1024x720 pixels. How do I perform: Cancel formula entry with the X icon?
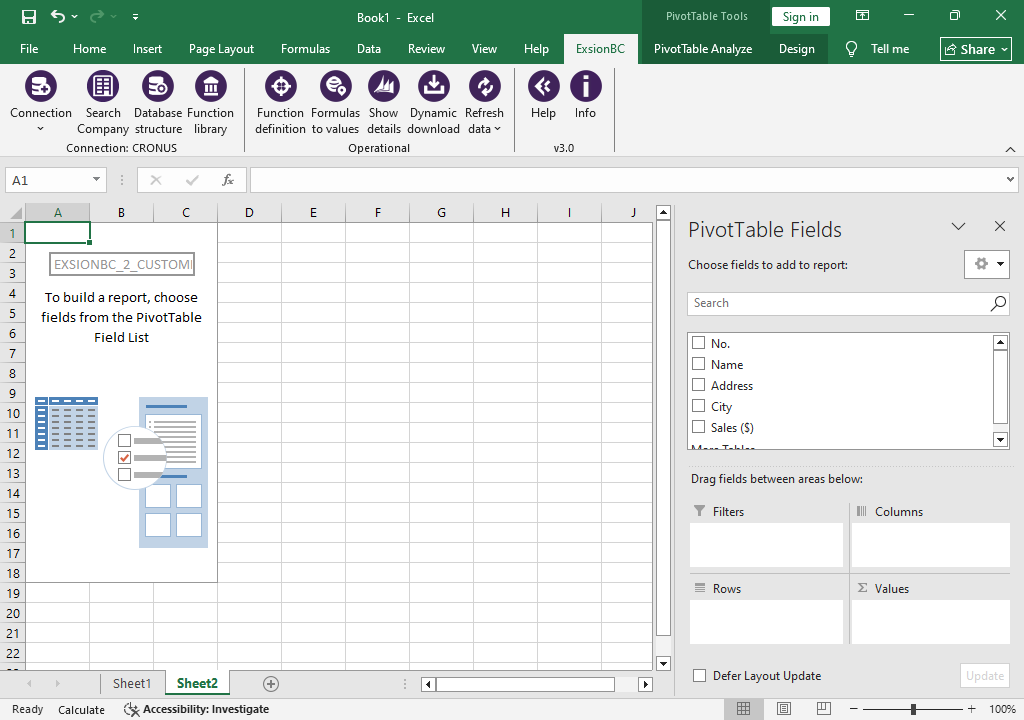pos(155,180)
